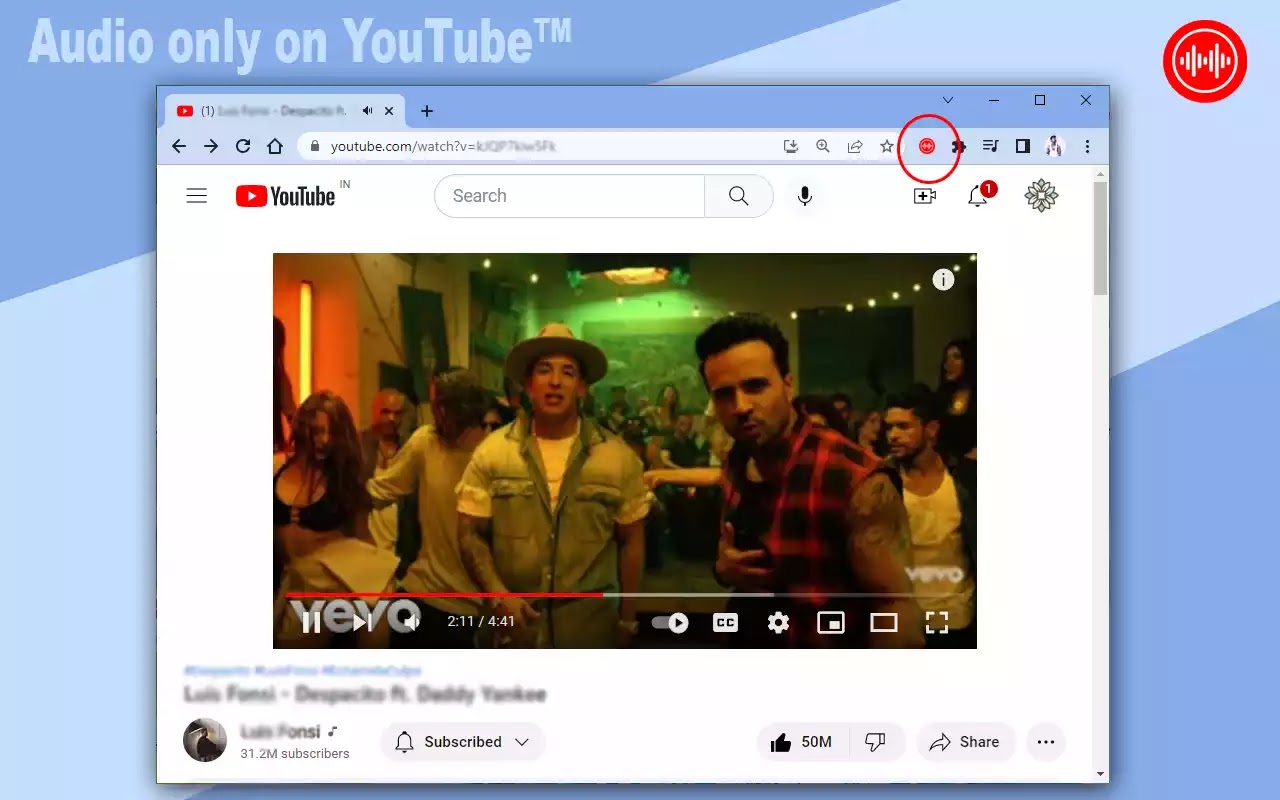The image size is (1280, 800).
Task: Open a new browser tab
Action: pos(427,111)
